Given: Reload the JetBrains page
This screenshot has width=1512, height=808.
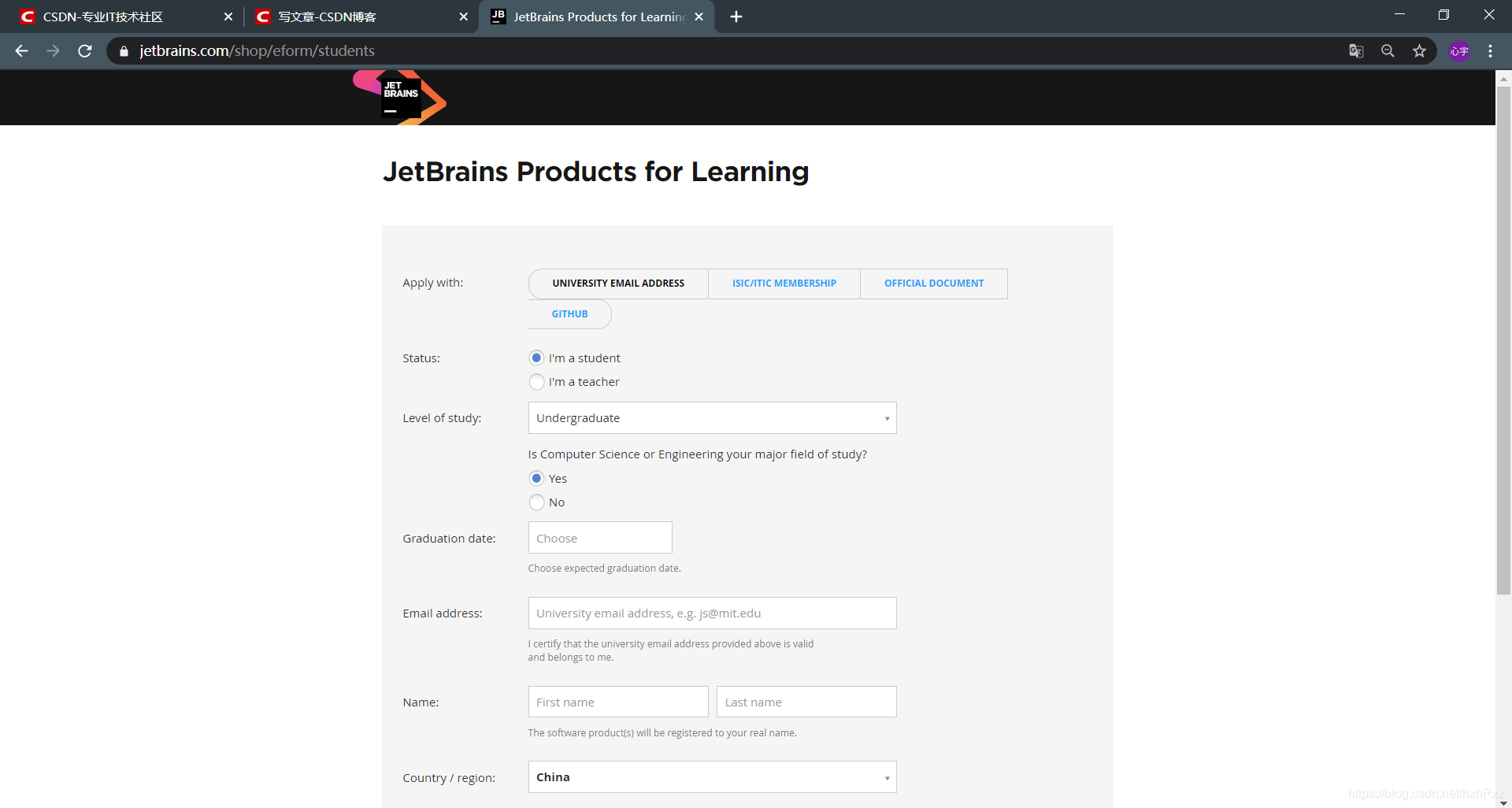Looking at the screenshot, I should pos(85,51).
